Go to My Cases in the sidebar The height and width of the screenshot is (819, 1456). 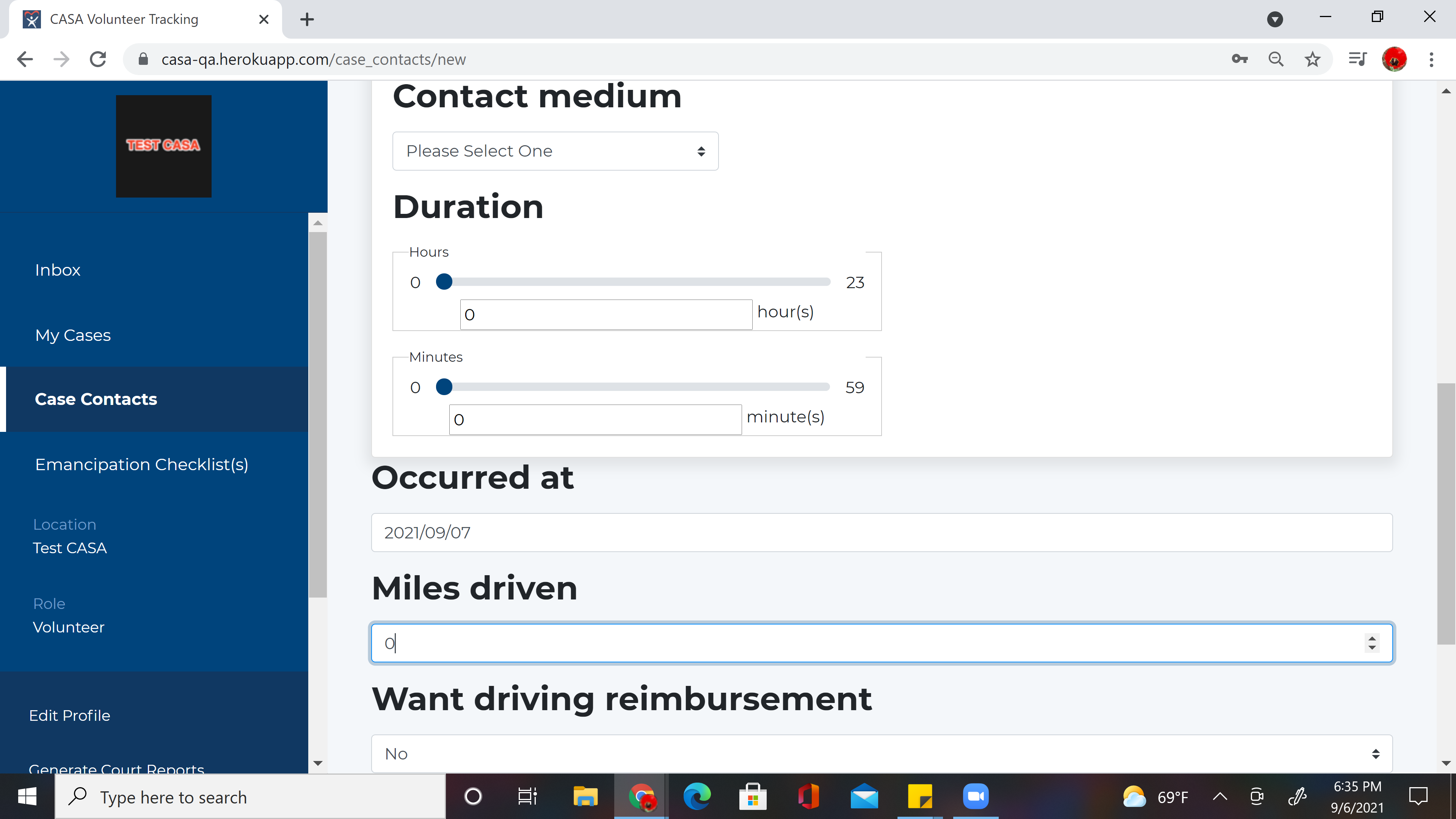pyautogui.click(x=73, y=335)
